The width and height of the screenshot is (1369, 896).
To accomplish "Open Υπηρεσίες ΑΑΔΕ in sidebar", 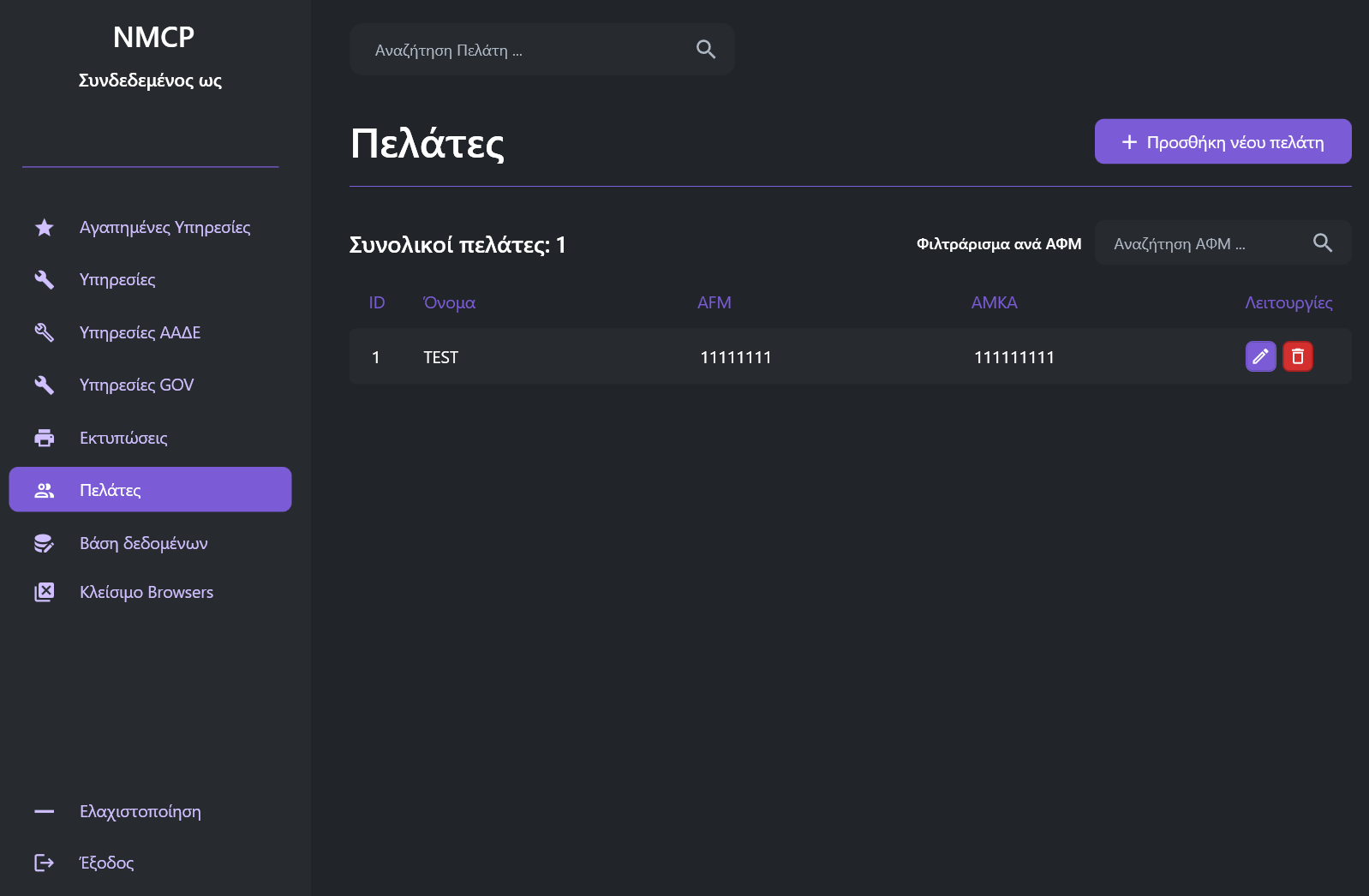I will click(140, 332).
